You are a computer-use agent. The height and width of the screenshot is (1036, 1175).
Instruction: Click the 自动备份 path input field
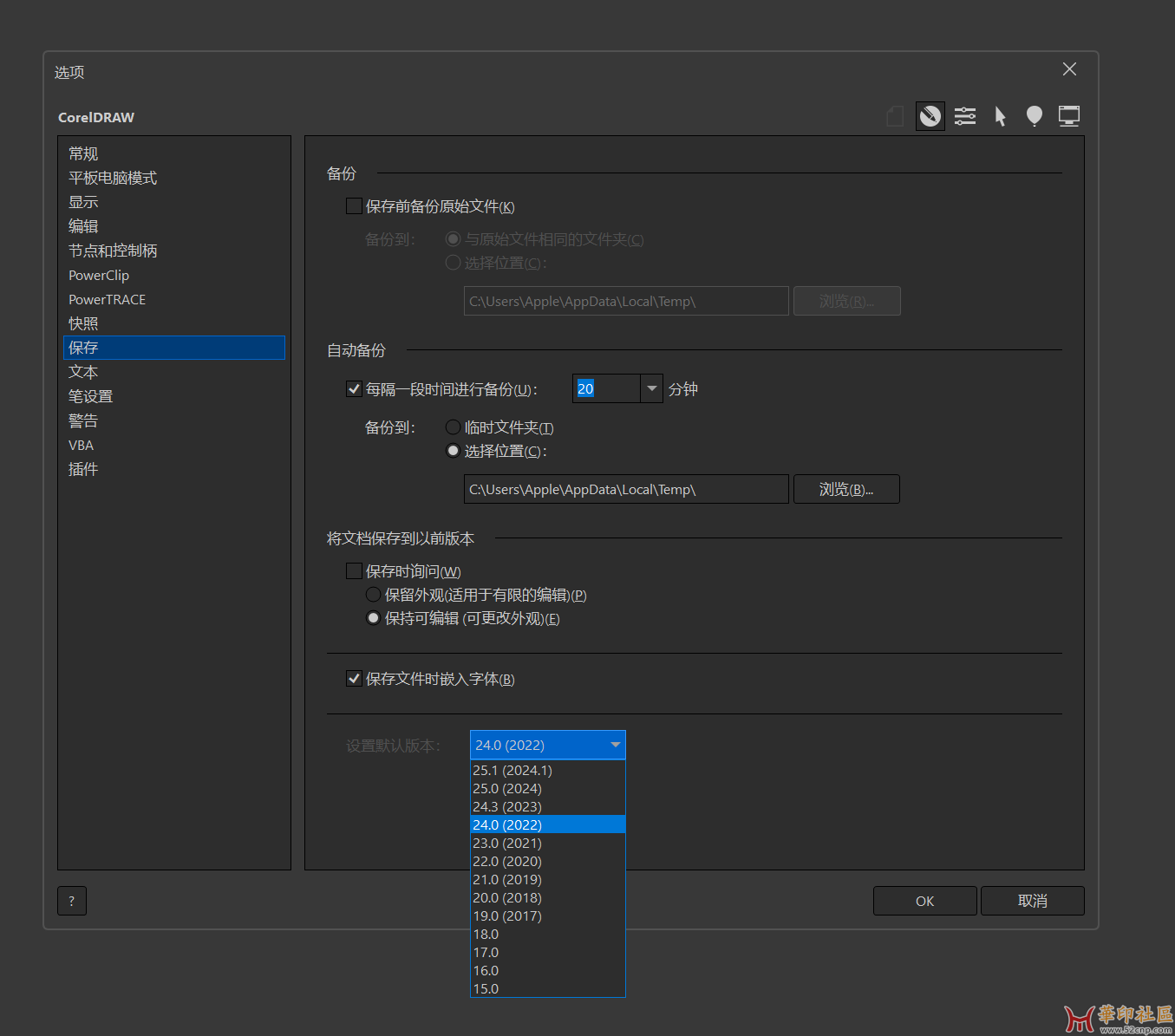(626, 489)
